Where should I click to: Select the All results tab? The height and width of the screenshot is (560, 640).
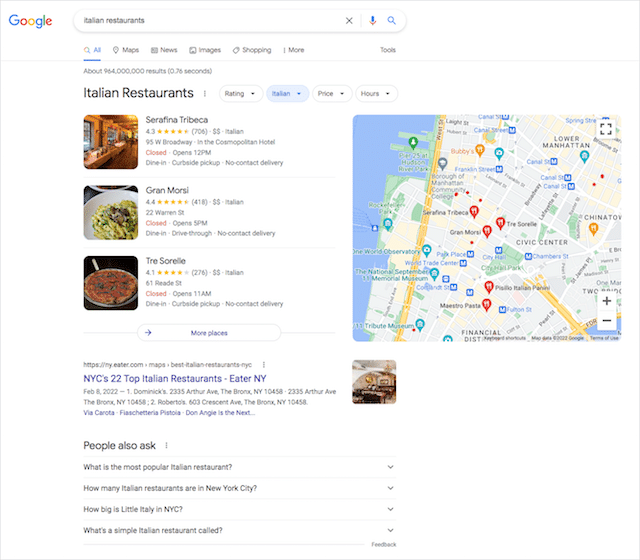(92, 50)
